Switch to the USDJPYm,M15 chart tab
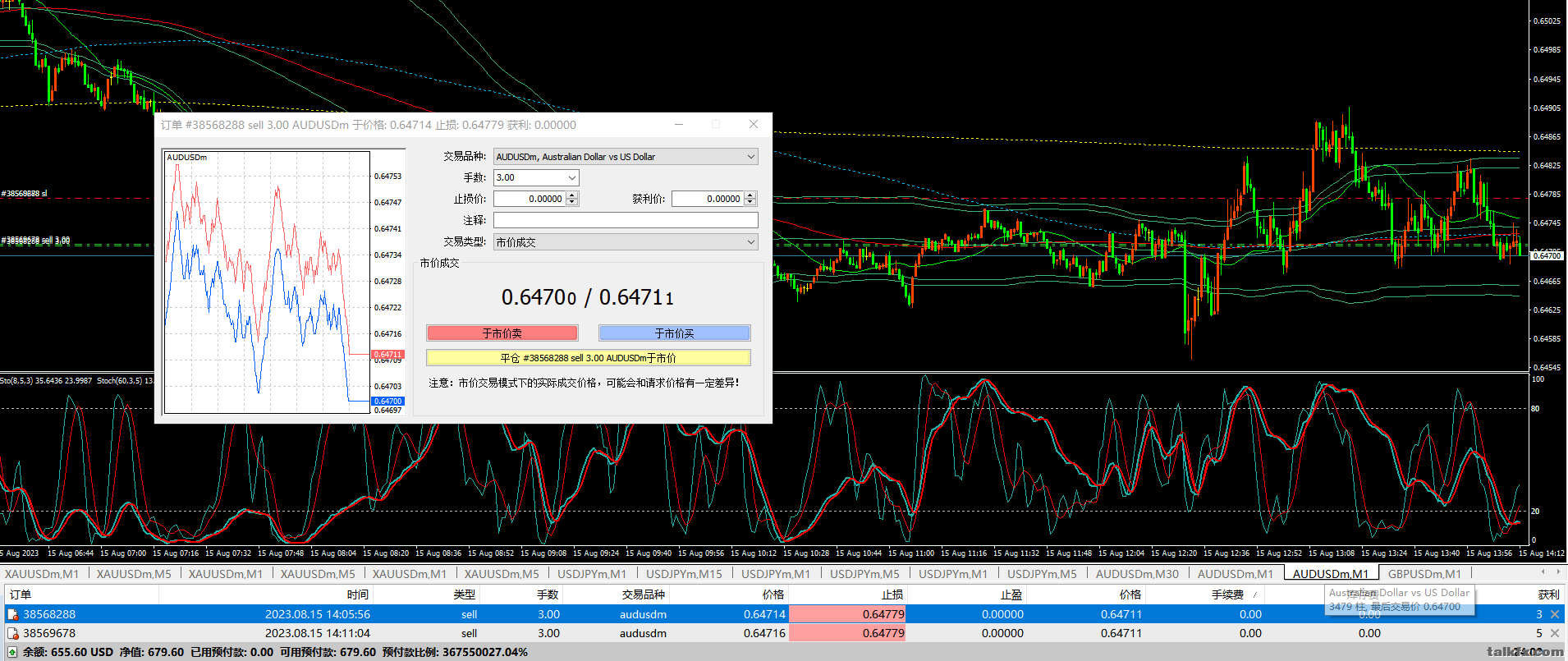 (684, 574)
